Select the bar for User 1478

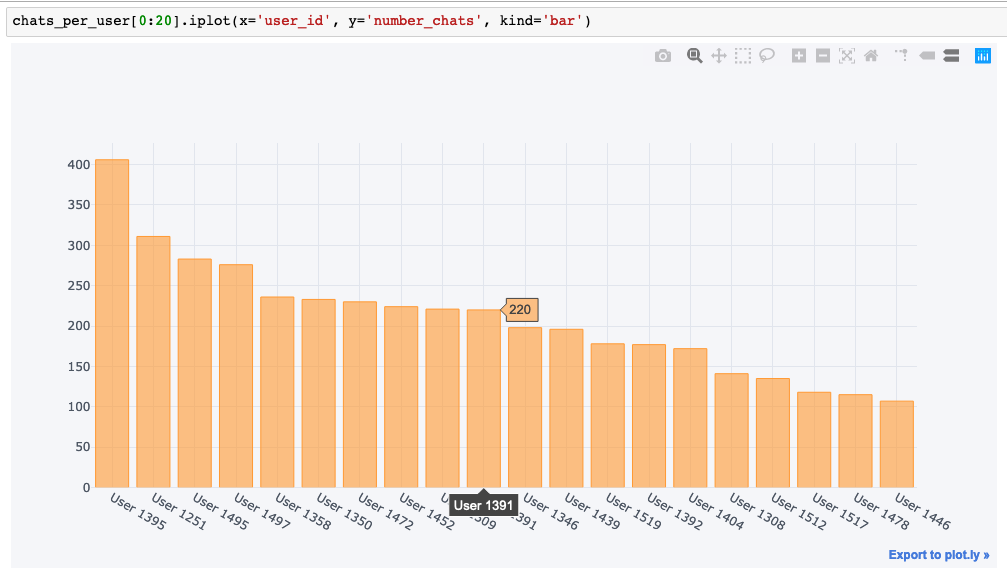click(x=855, y=441)
